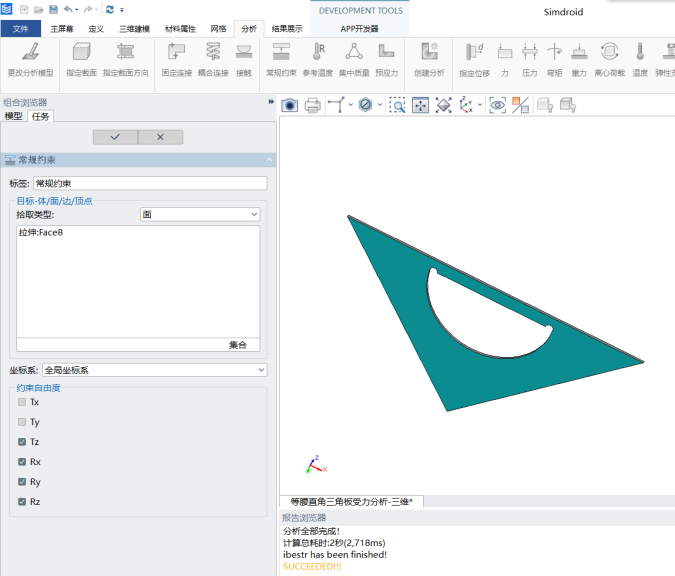This screenshot has height=576, width=675.
Task: Switch to the 模型 browser tab
Action: pyautogui.click(x=13, y=116)
